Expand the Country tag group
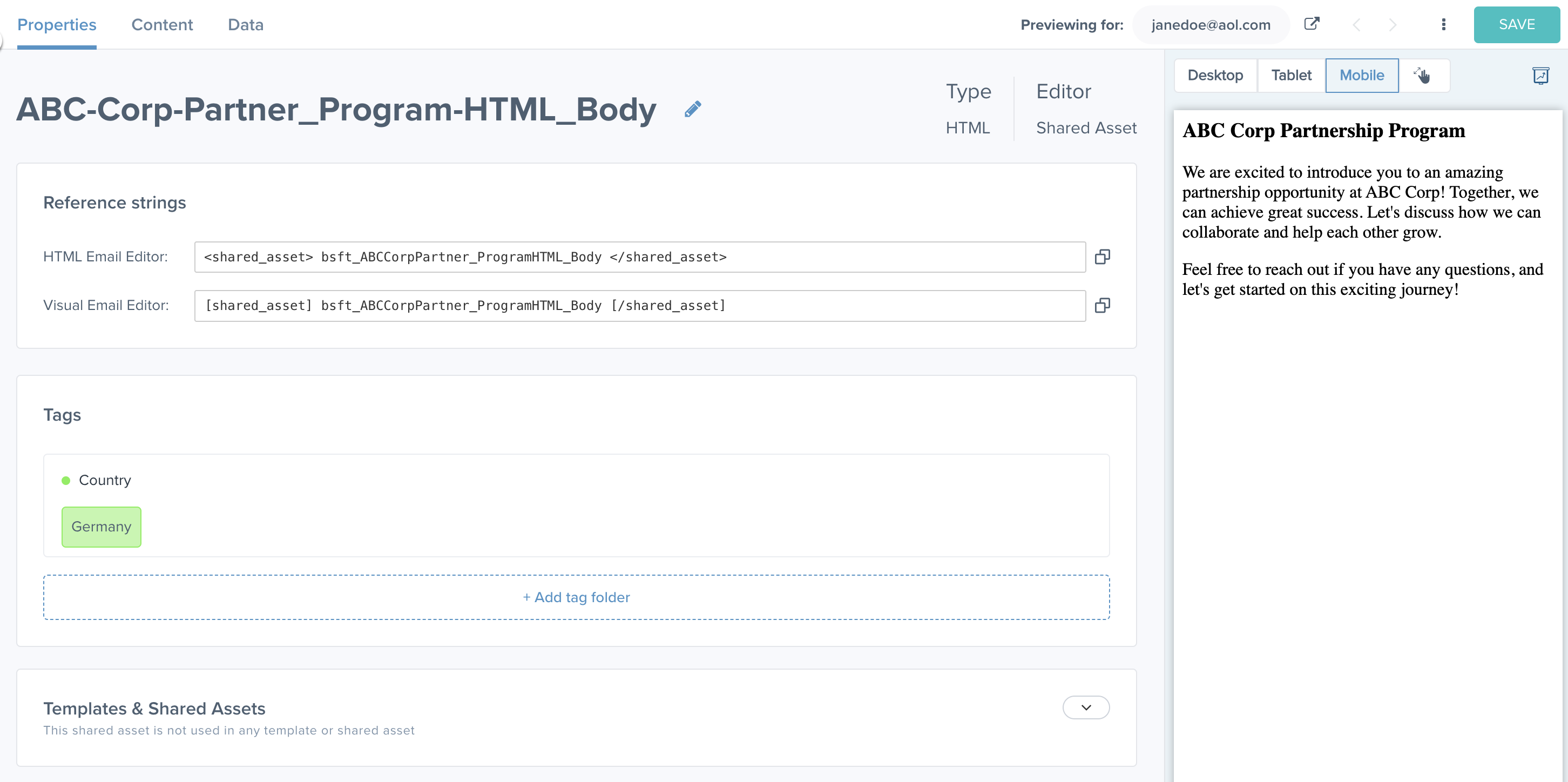 (x=105, y=480)
